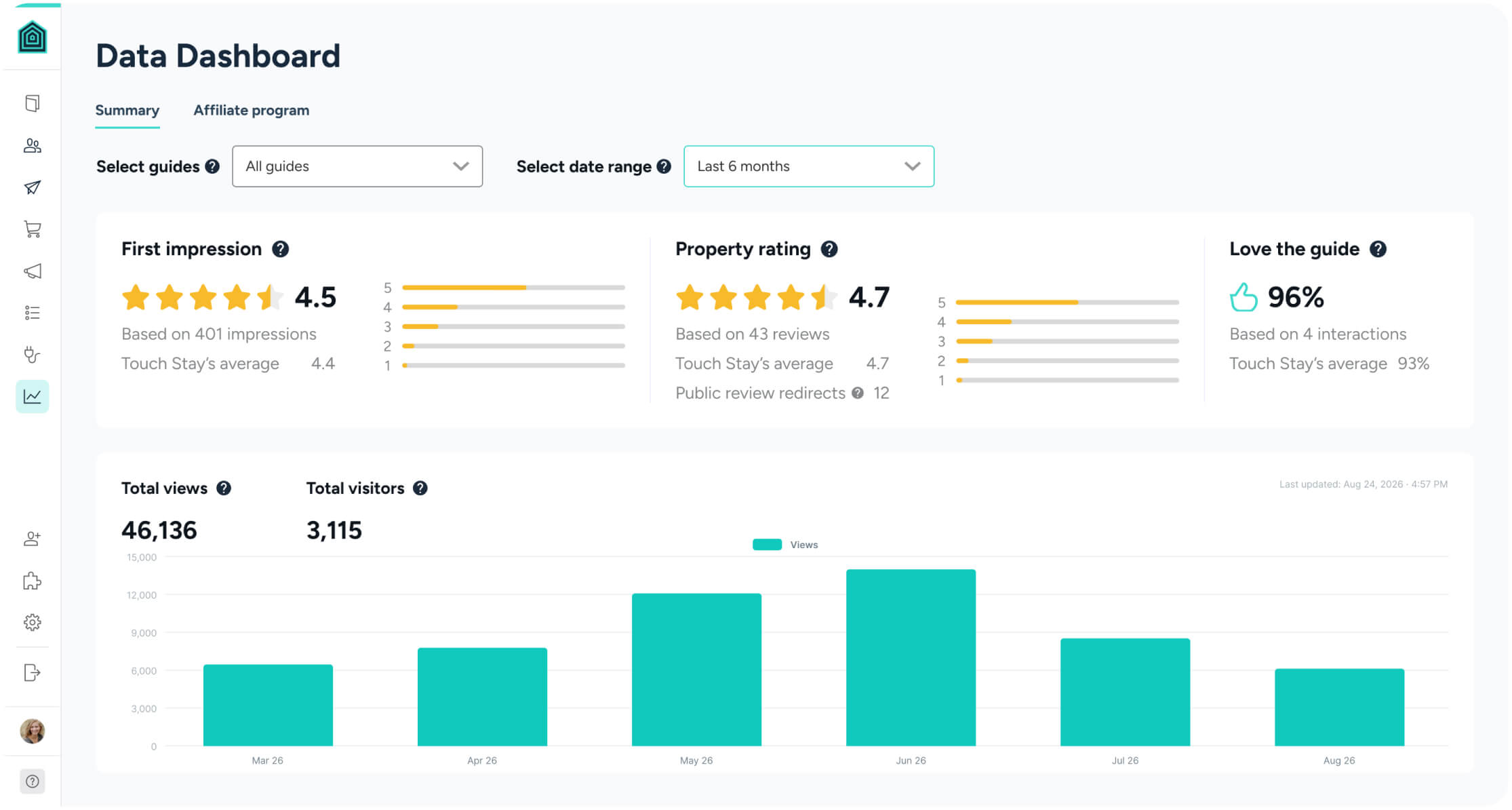Click the log out door icon
This screenshot has width=1512, height=810.
[32, 672]
